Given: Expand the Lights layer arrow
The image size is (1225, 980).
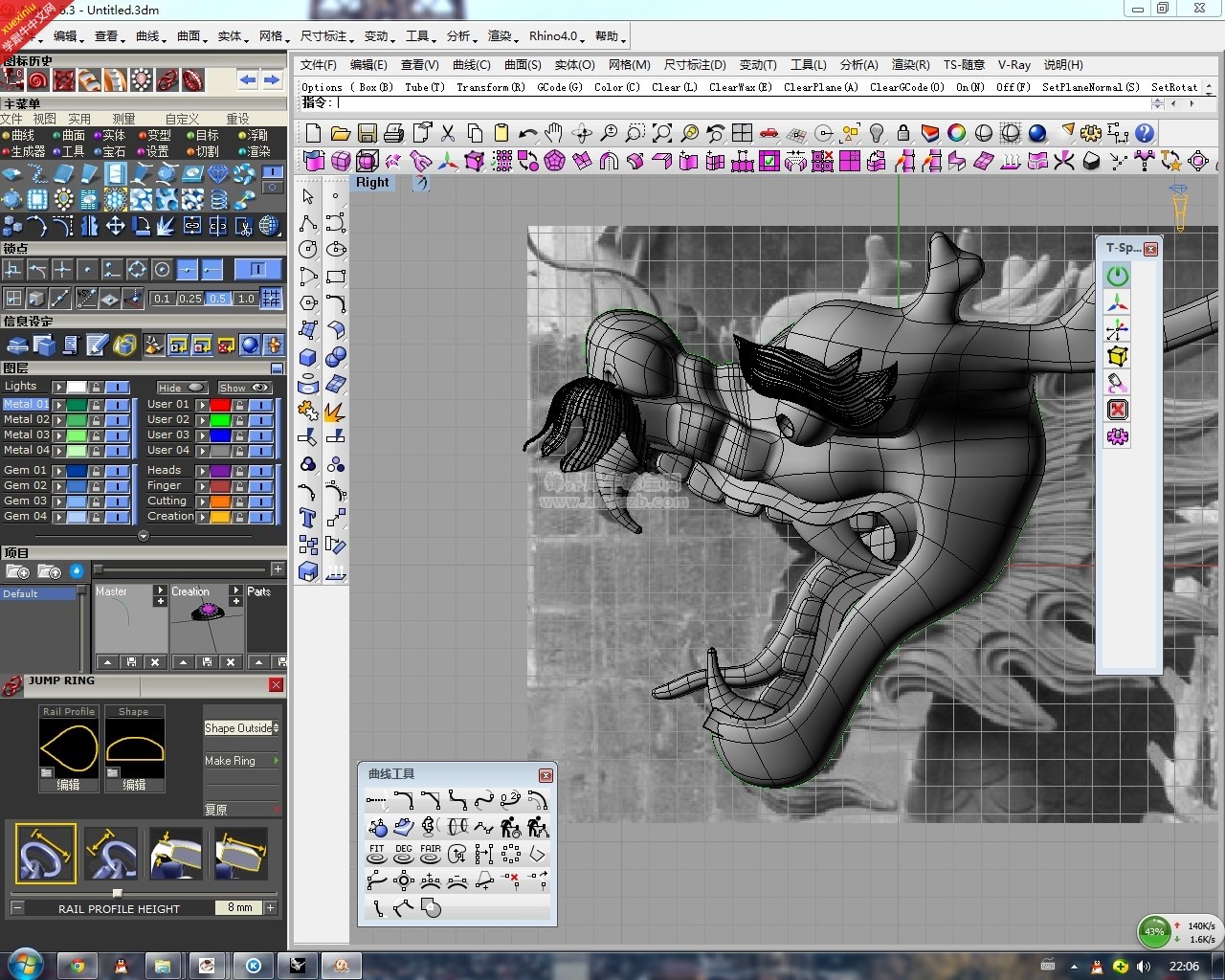Looking at the screenshot, I should click(58, 387).
